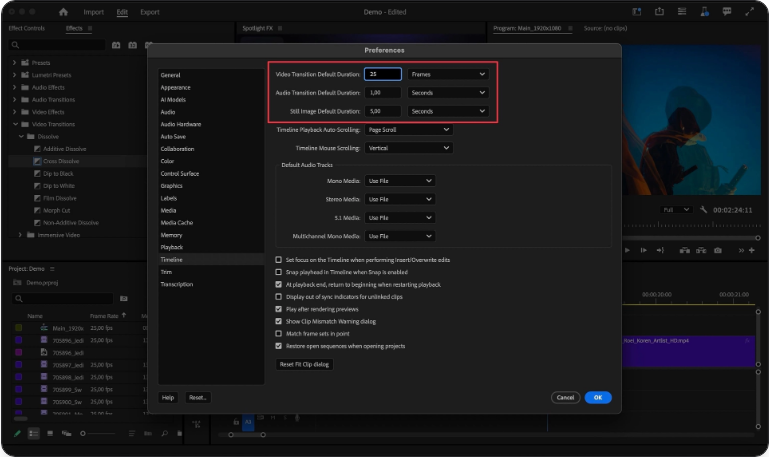
Task: Select the Cross Dissolve transition icon
Action: click(x=36, y=161)
